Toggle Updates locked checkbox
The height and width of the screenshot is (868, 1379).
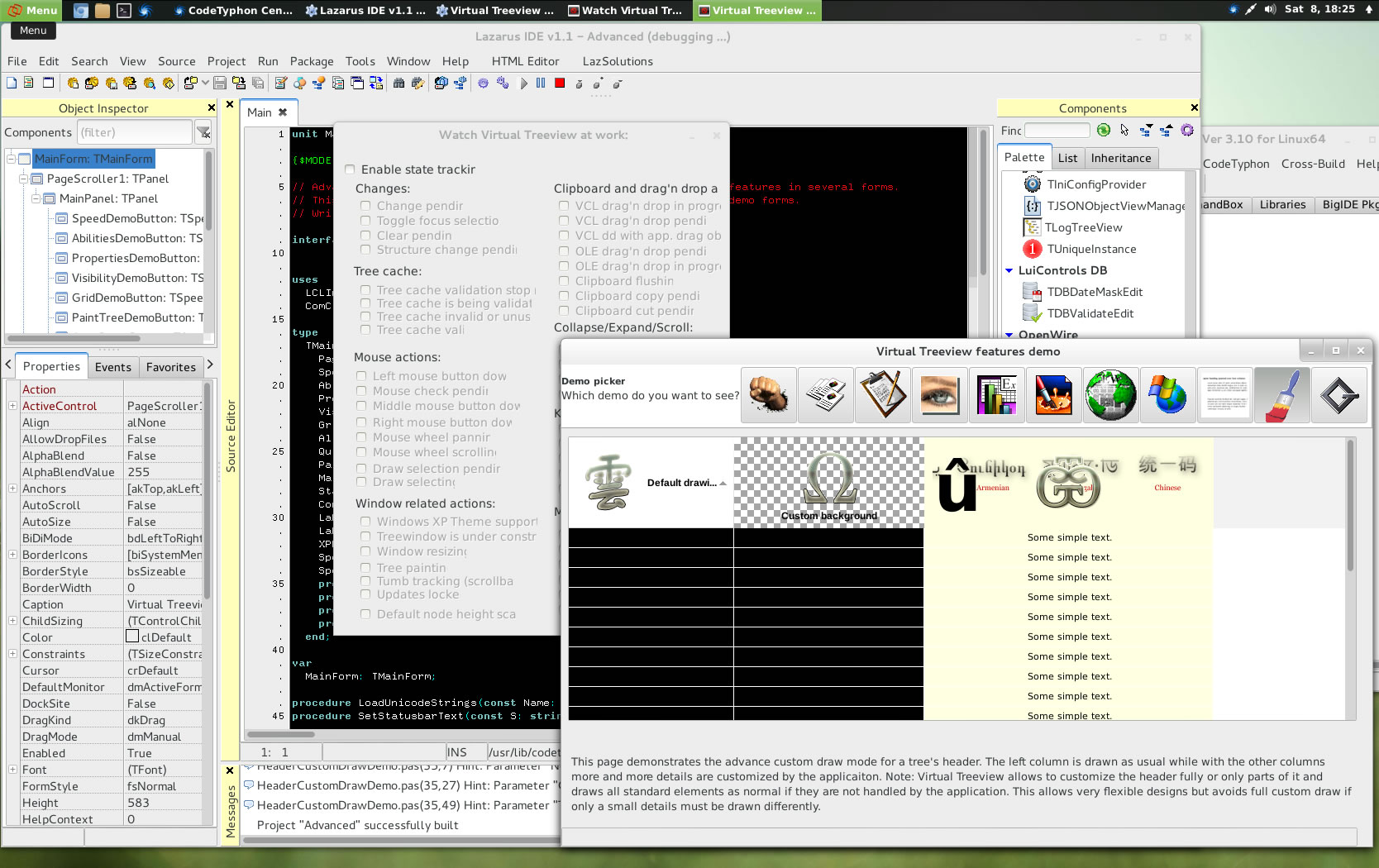tap(365, 594)
